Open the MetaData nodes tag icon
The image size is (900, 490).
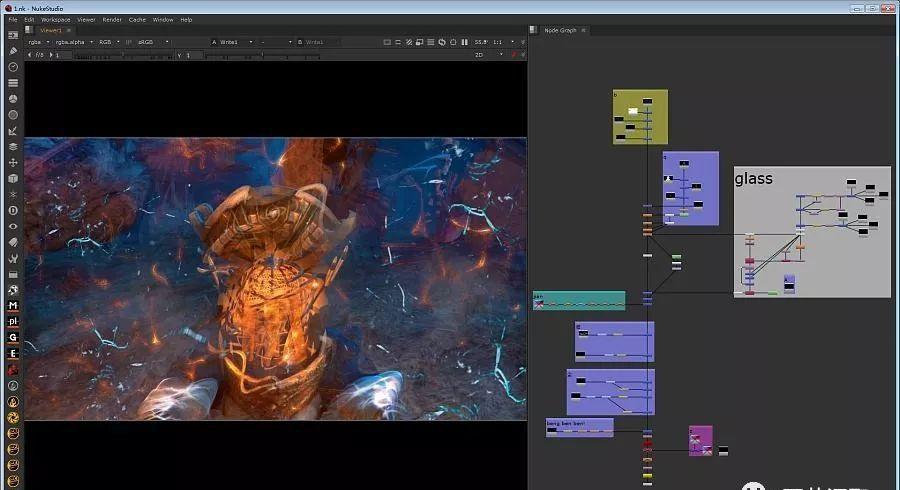(x=13, y=242)
